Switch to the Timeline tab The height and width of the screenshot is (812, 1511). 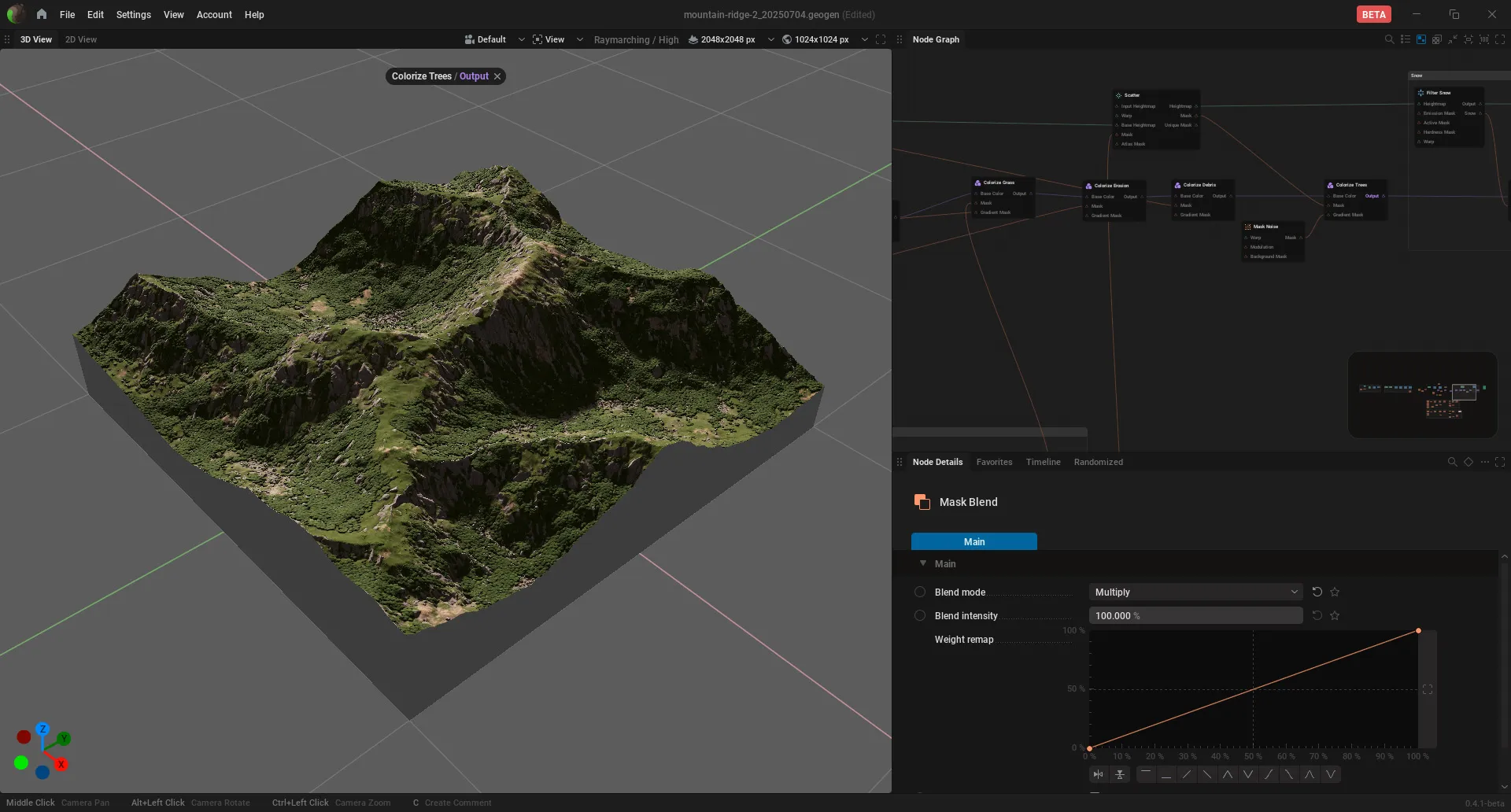1043,462
